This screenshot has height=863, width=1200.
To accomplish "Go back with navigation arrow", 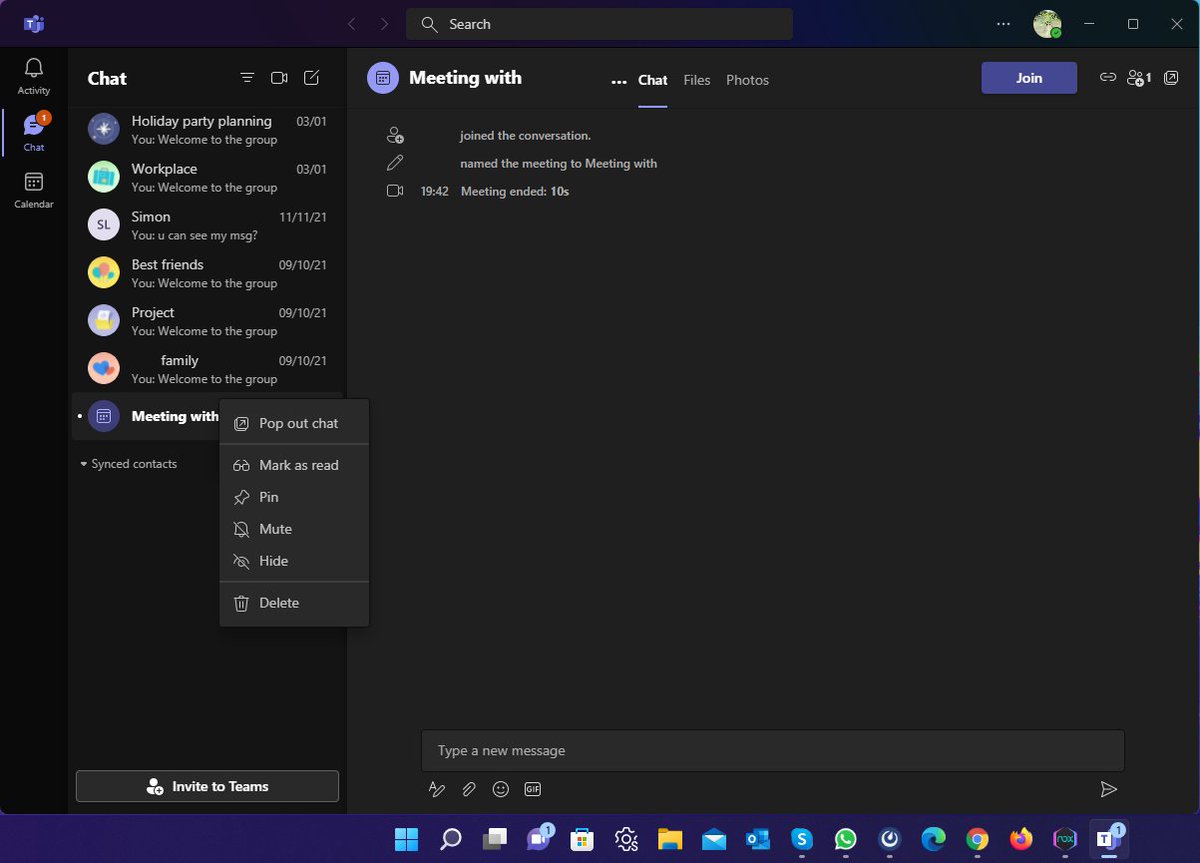I will click(351, 24).
